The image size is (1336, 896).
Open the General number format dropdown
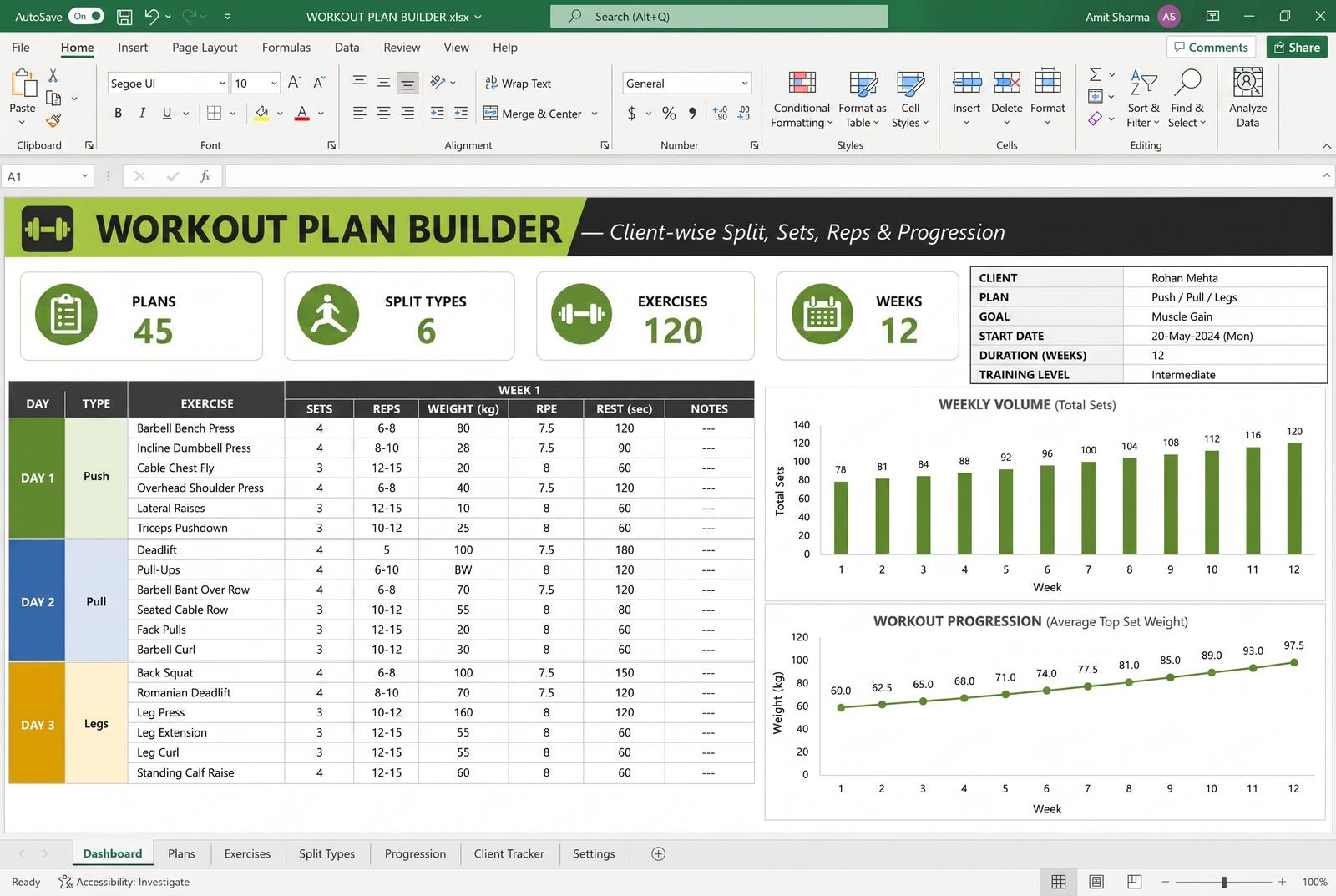tap(744, 83)
